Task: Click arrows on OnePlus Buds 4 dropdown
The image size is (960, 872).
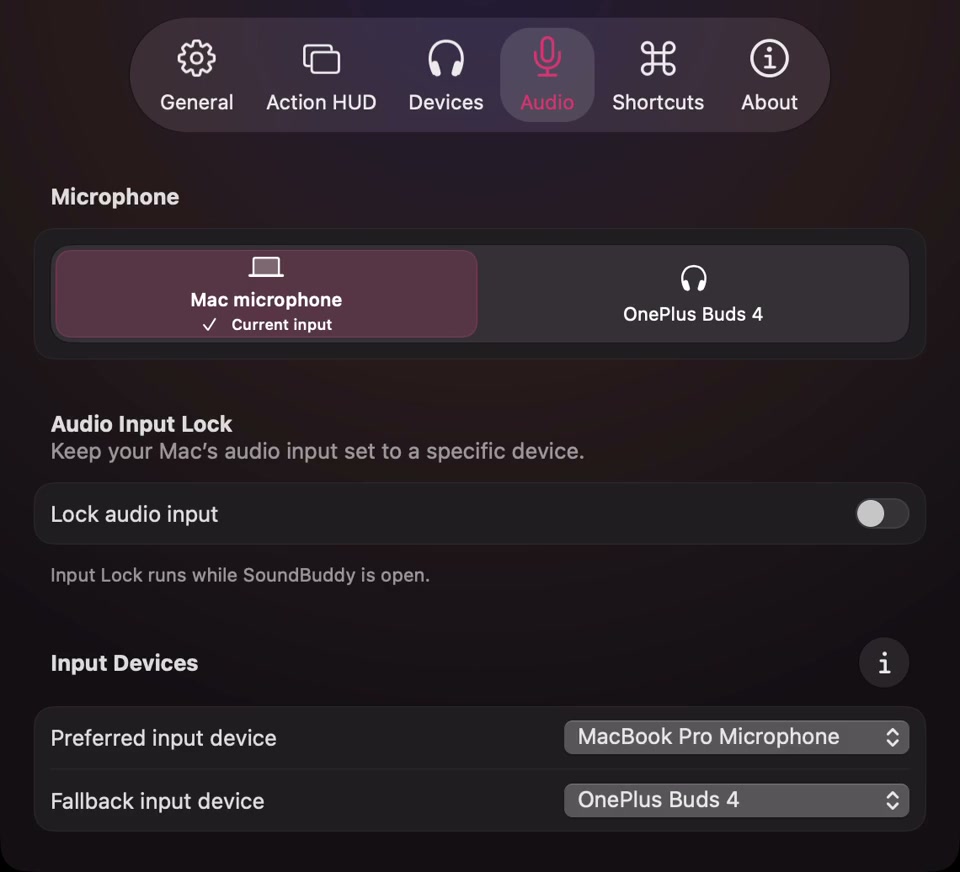Action: tap(892, 800)
